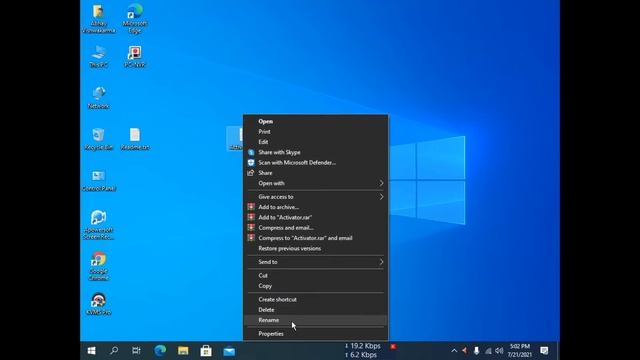Show hidden system tray icons
640x360 pixels.
click(454, 351)
